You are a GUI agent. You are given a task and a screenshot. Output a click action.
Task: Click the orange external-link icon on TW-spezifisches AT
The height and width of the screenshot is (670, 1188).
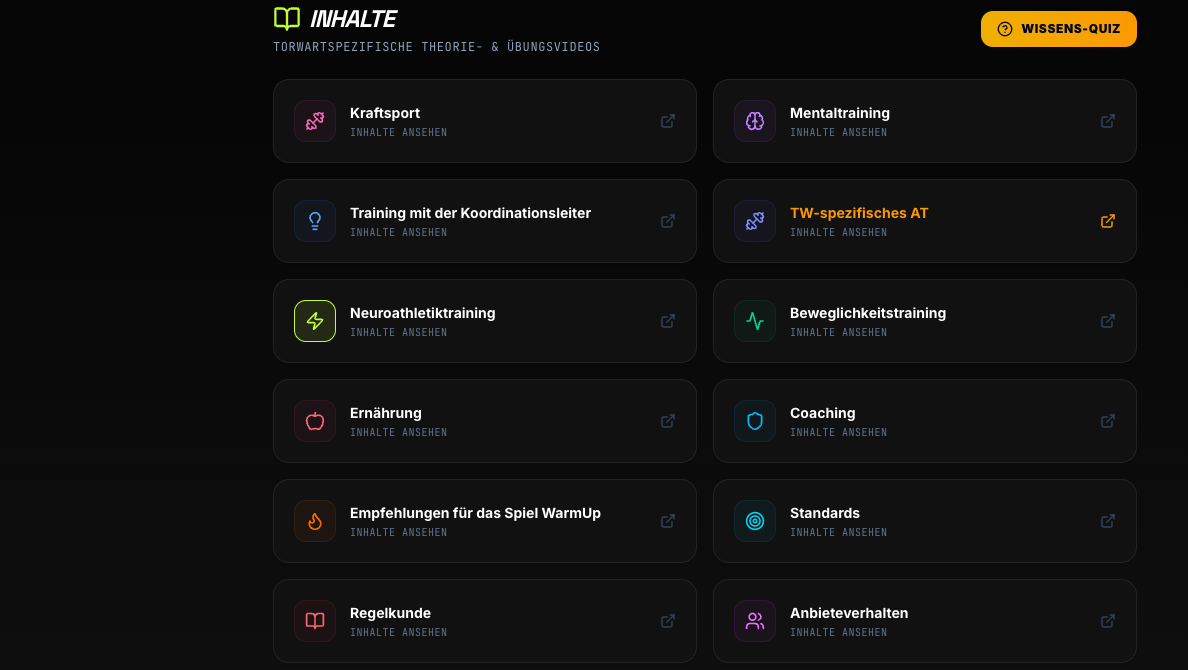click(x=1108, y=221)
